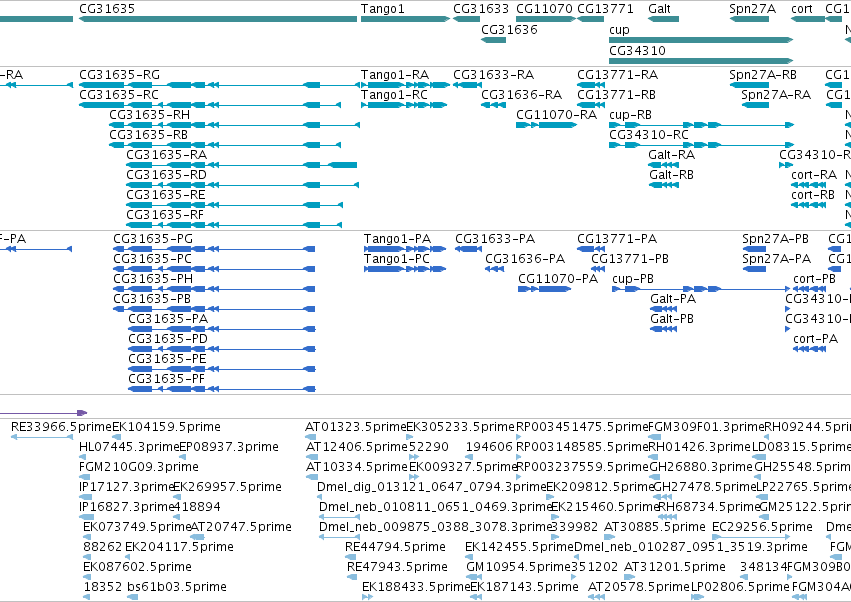Click protein CG31635-PG
Screen dimensions: 851x602
[153, 239]
